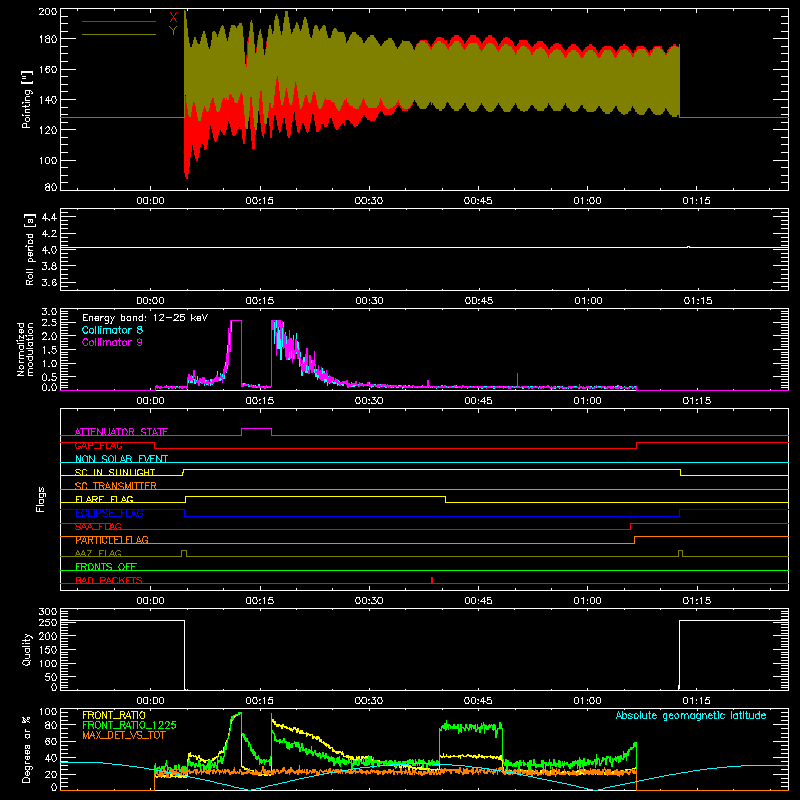Click the Absolute geomagnetic latitude label
800x800 pixels.
point(691,716)
